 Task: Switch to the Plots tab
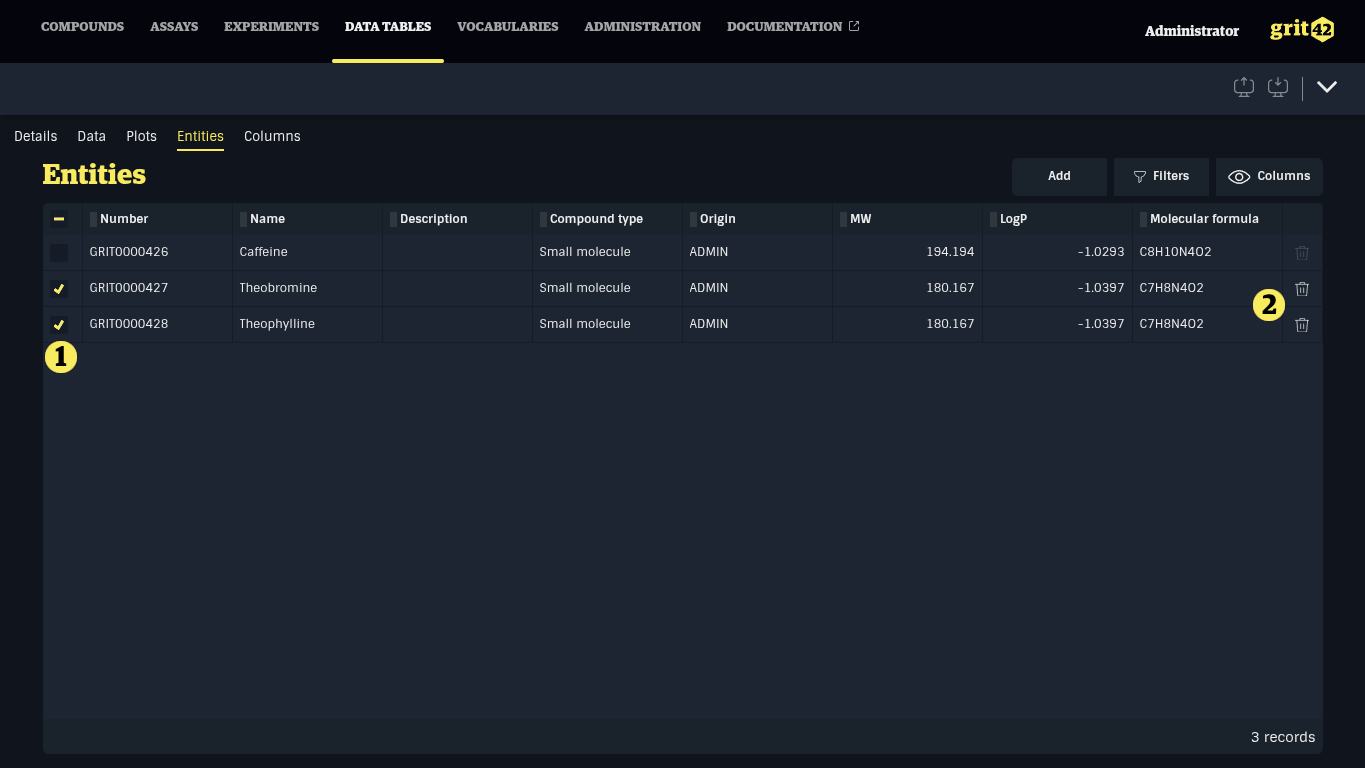point(141,136)
